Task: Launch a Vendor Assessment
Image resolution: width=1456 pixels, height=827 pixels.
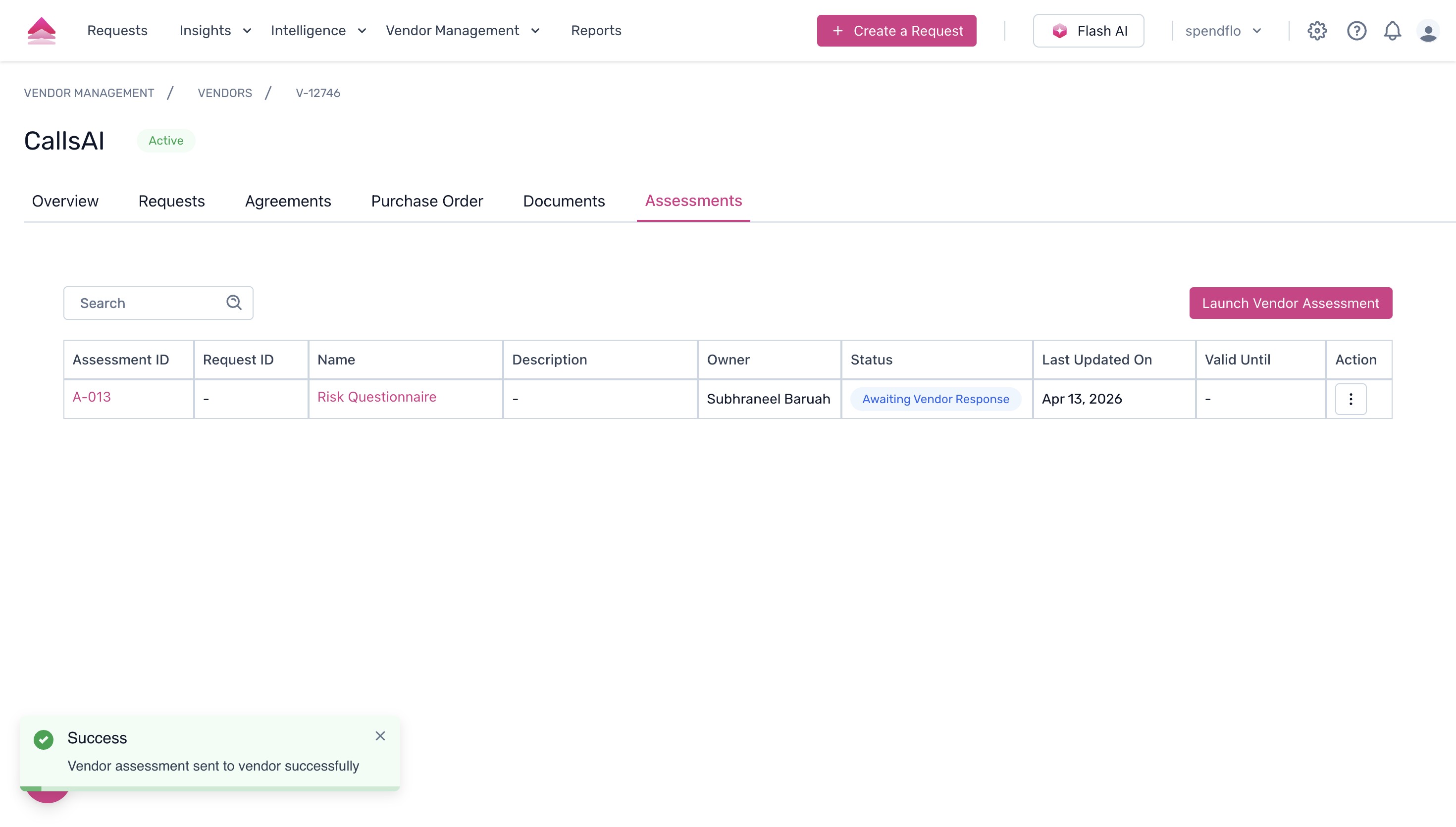Action: pyautogui.click(x=1290, y=303)
